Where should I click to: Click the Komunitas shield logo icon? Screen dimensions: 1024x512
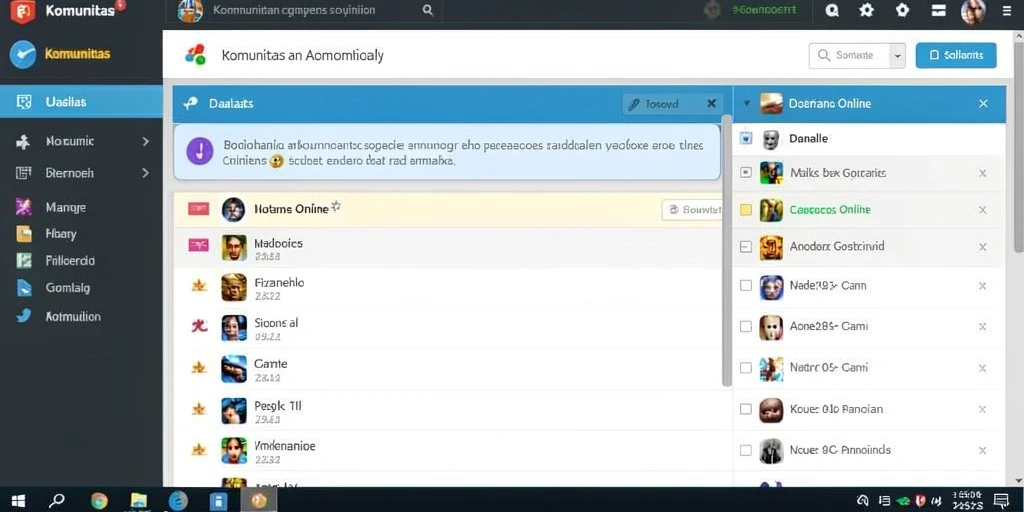pyautogui.click(x=23, y=11)
